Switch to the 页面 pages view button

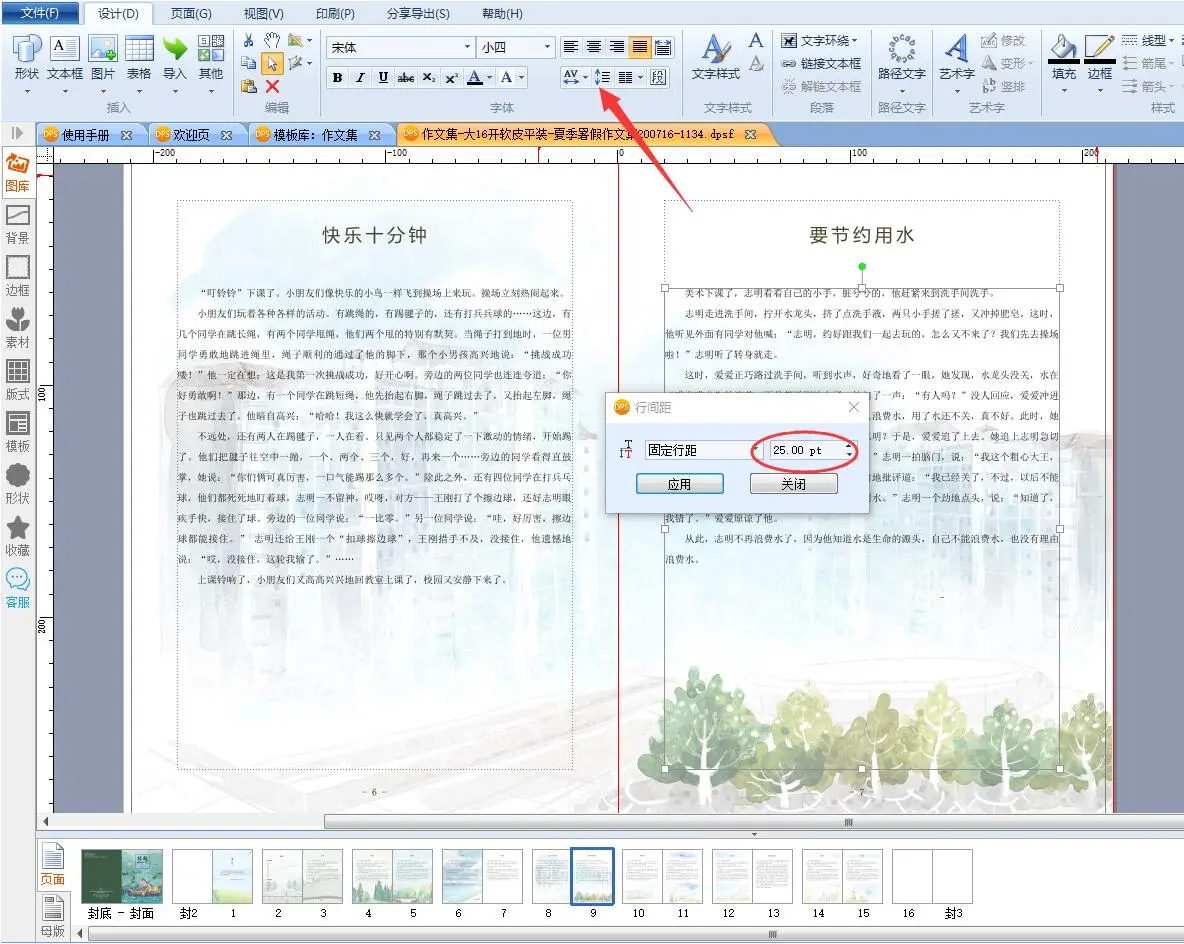click(x=53, y=864)
